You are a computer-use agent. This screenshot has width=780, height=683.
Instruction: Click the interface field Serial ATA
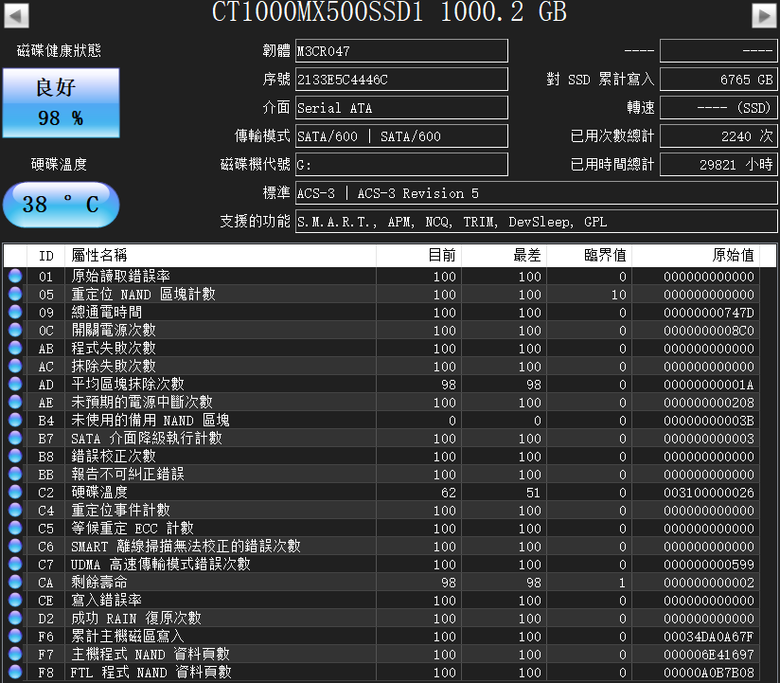401,107
